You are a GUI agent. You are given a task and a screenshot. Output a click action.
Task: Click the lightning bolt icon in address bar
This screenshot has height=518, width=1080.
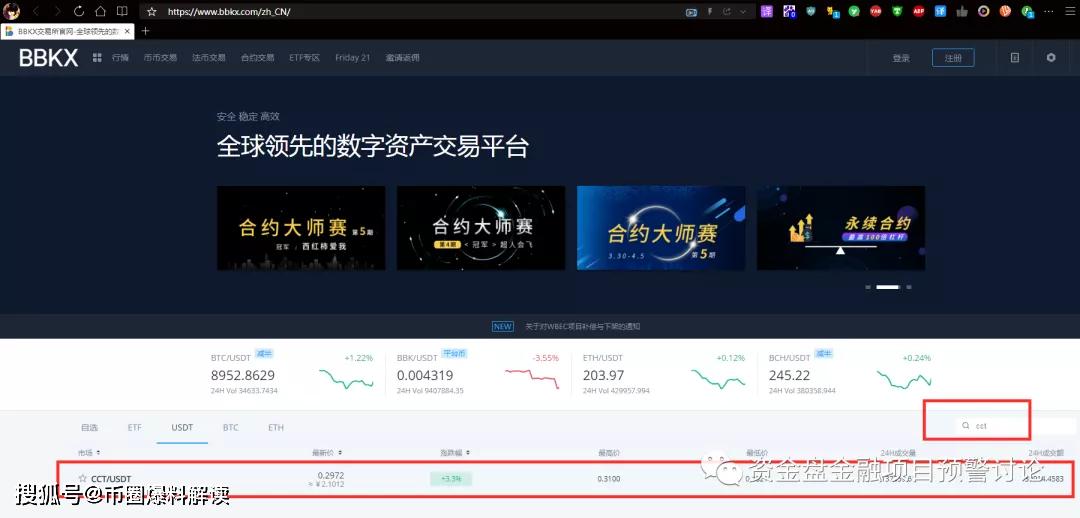[x=710, y=12]
